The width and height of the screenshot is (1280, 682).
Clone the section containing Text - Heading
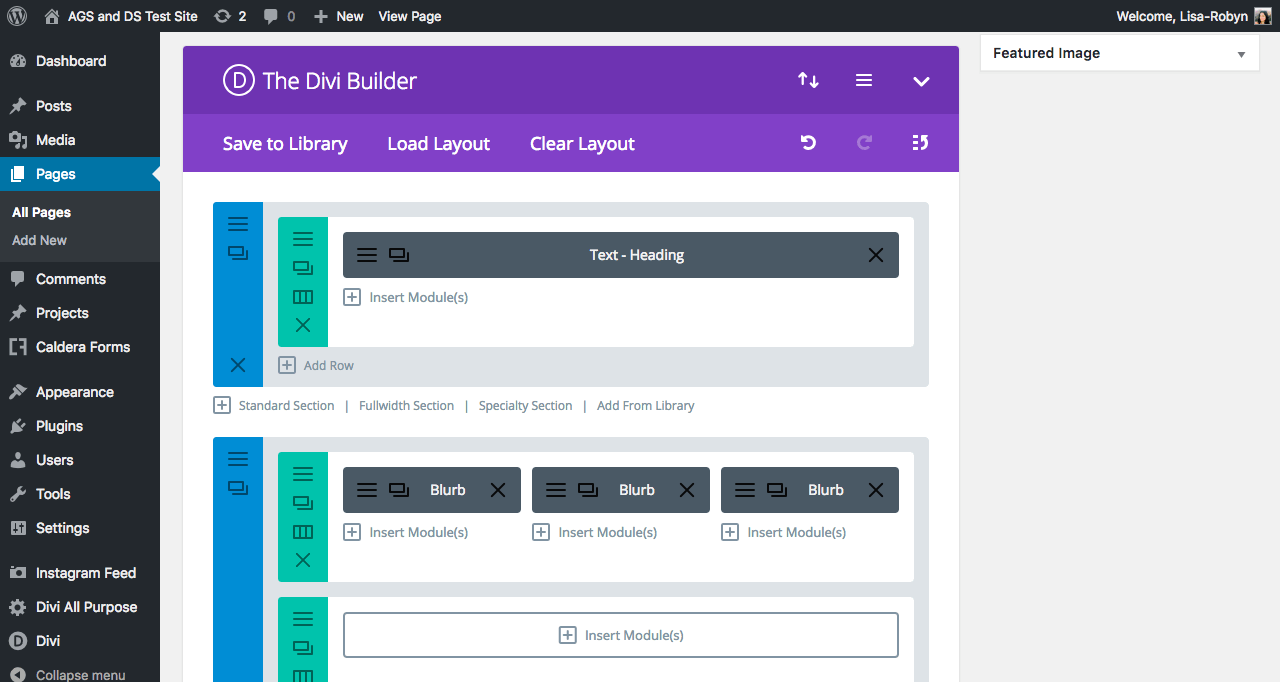coord(238,253)
